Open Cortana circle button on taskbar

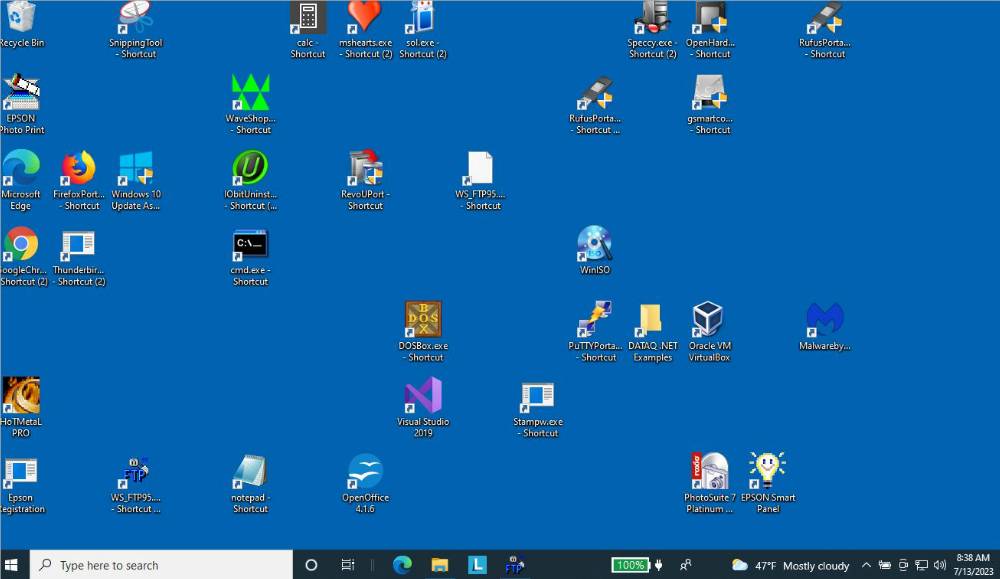(x=311, y=565)
